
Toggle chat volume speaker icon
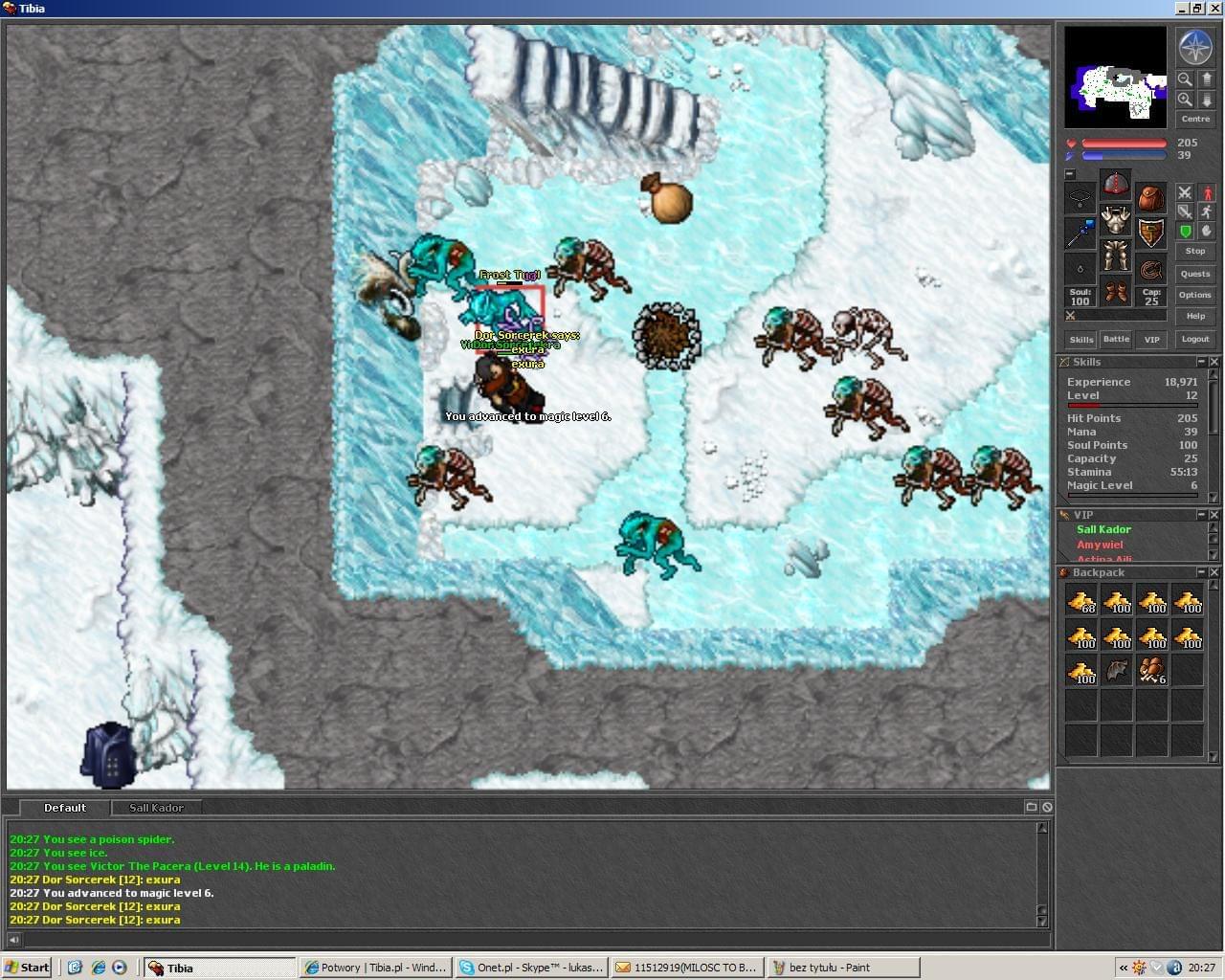tap(13, 940)
